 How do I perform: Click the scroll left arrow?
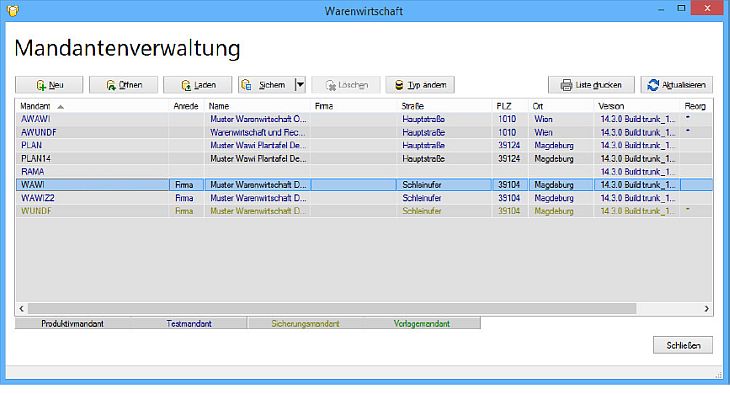pos(21,308)
